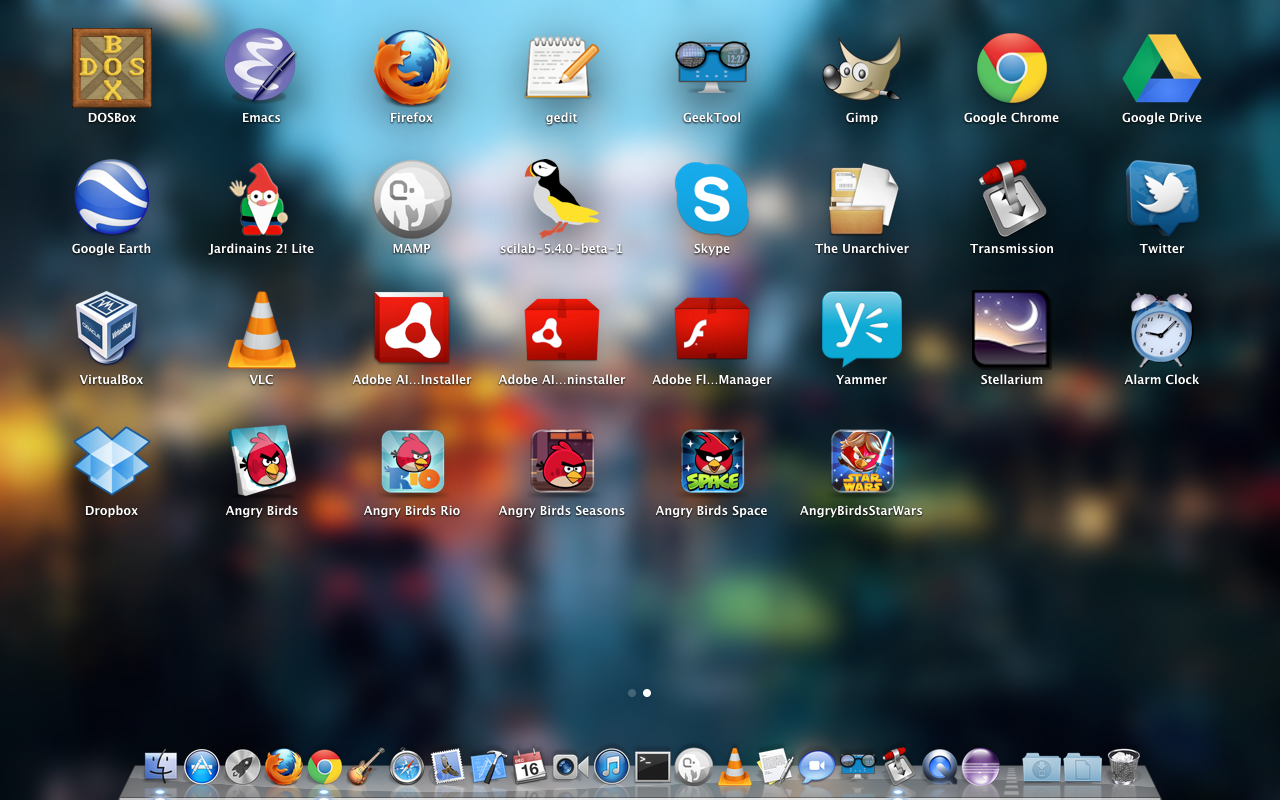
Task: Open Angry Birds Seasons
Action: click(562, 460)
